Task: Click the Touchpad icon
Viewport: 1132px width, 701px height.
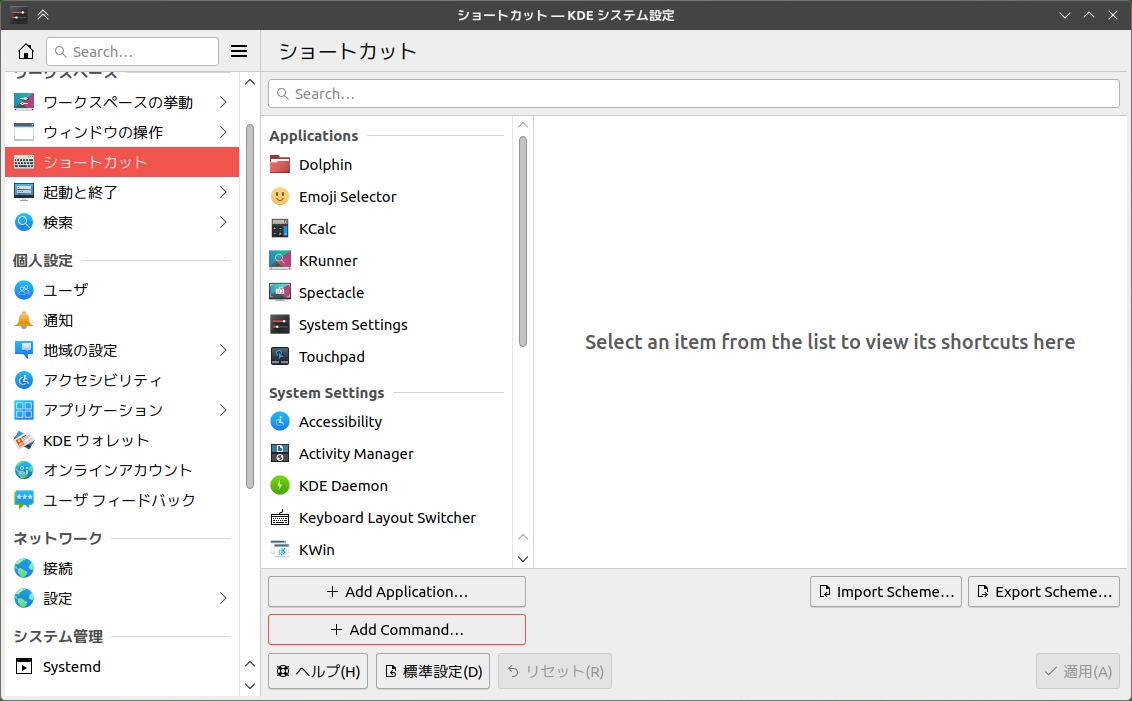Action: [x=280, y=357]
